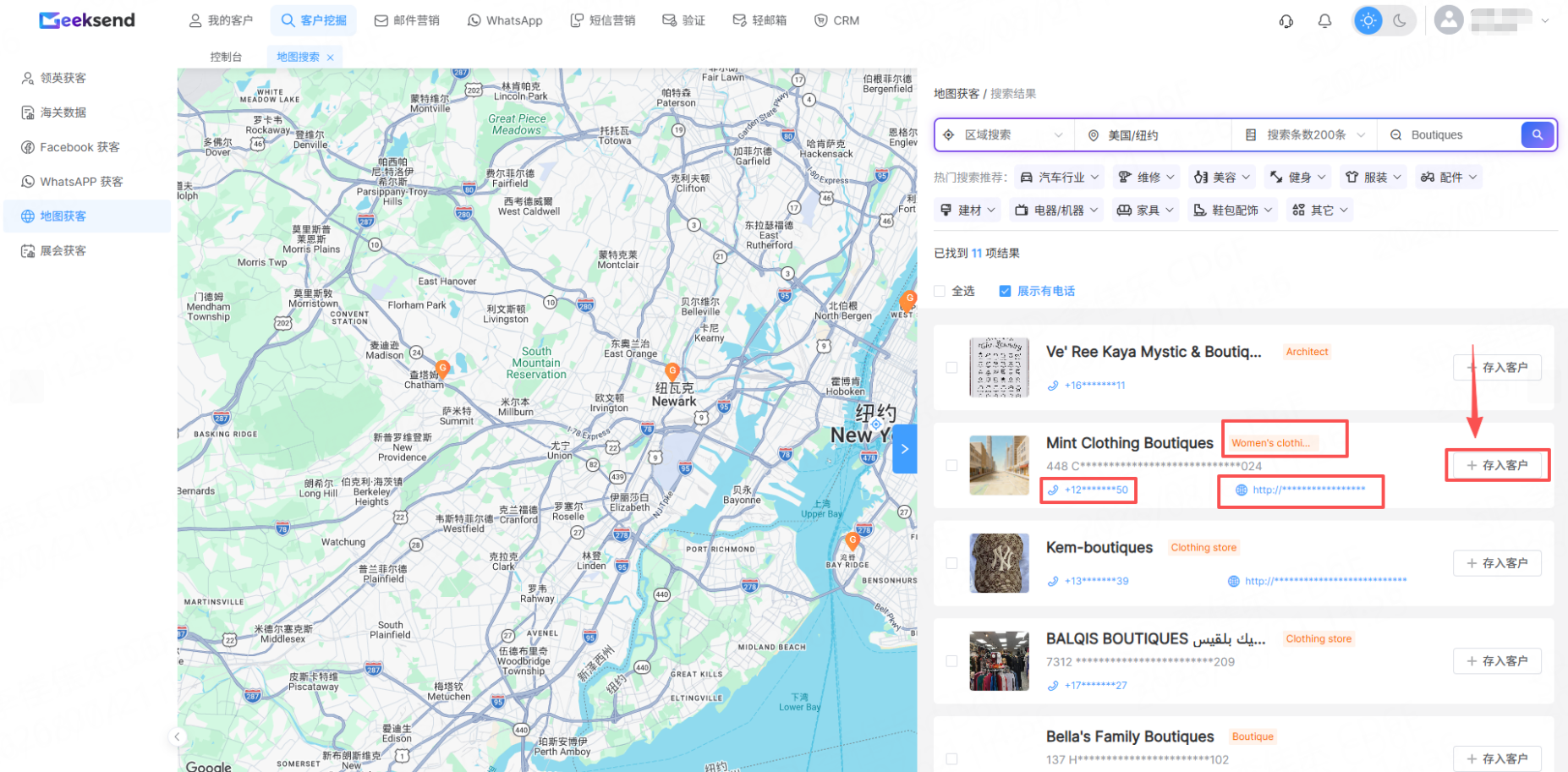
Task: Open 客户挖掘 menu
Action: click(x=314, y=20)
